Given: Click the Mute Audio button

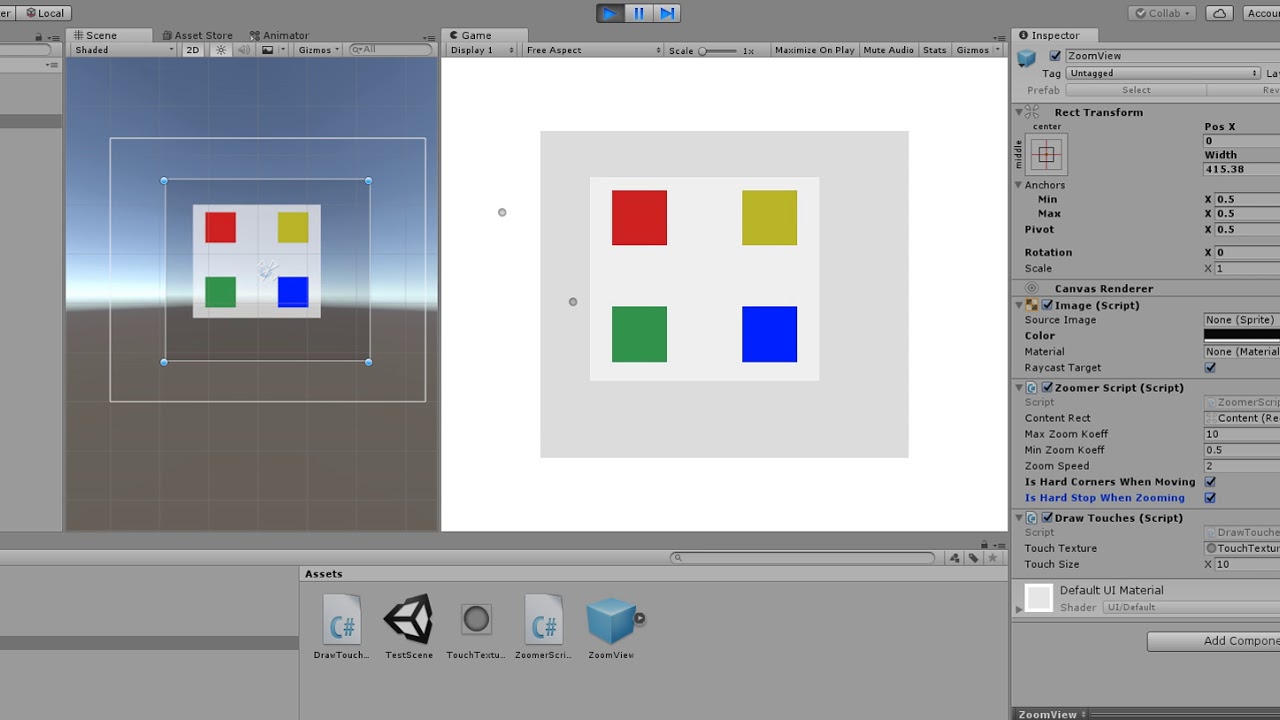Looking at the screenshot, I should (888, 50).
